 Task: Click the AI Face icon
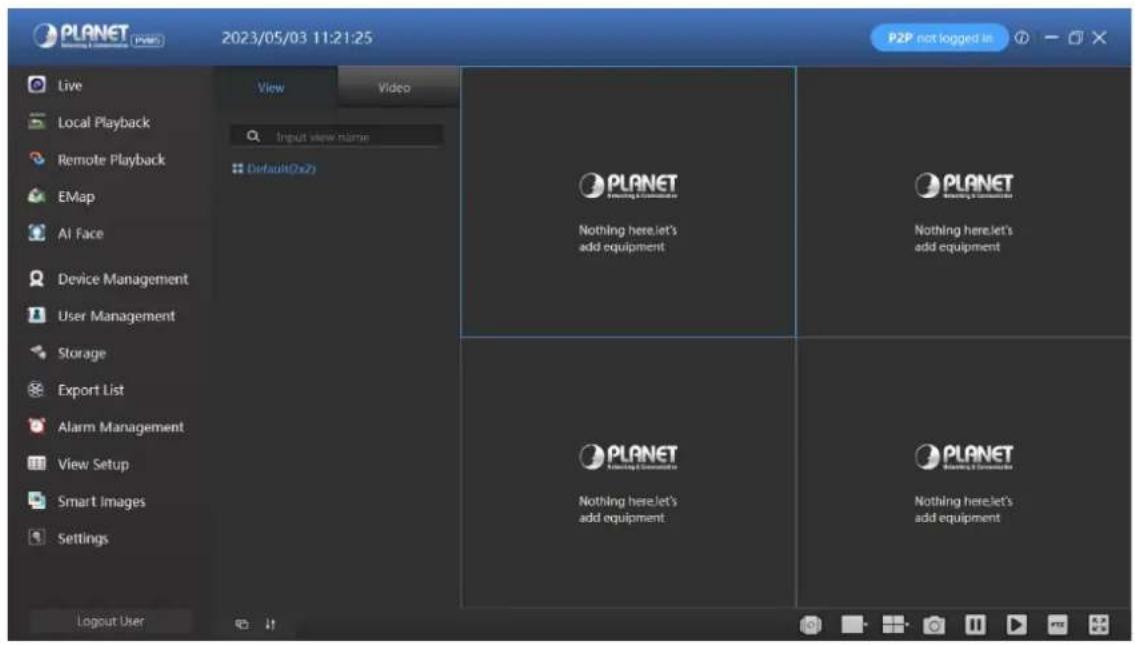click(37, 233)
